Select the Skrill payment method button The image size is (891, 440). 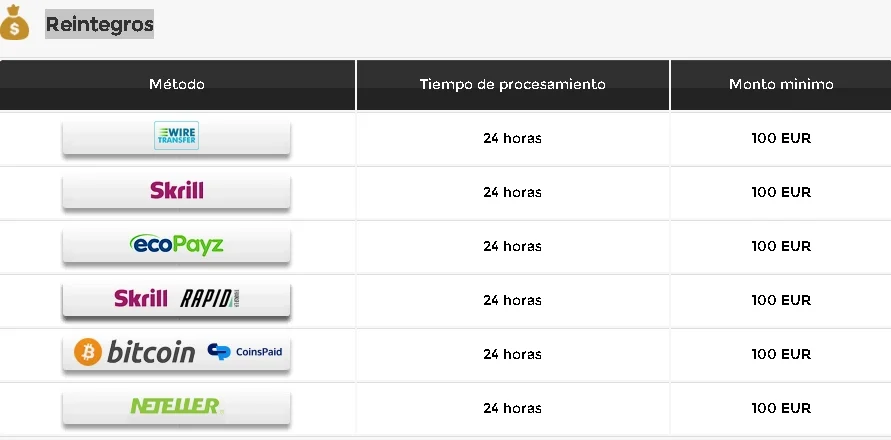(176, 191)
